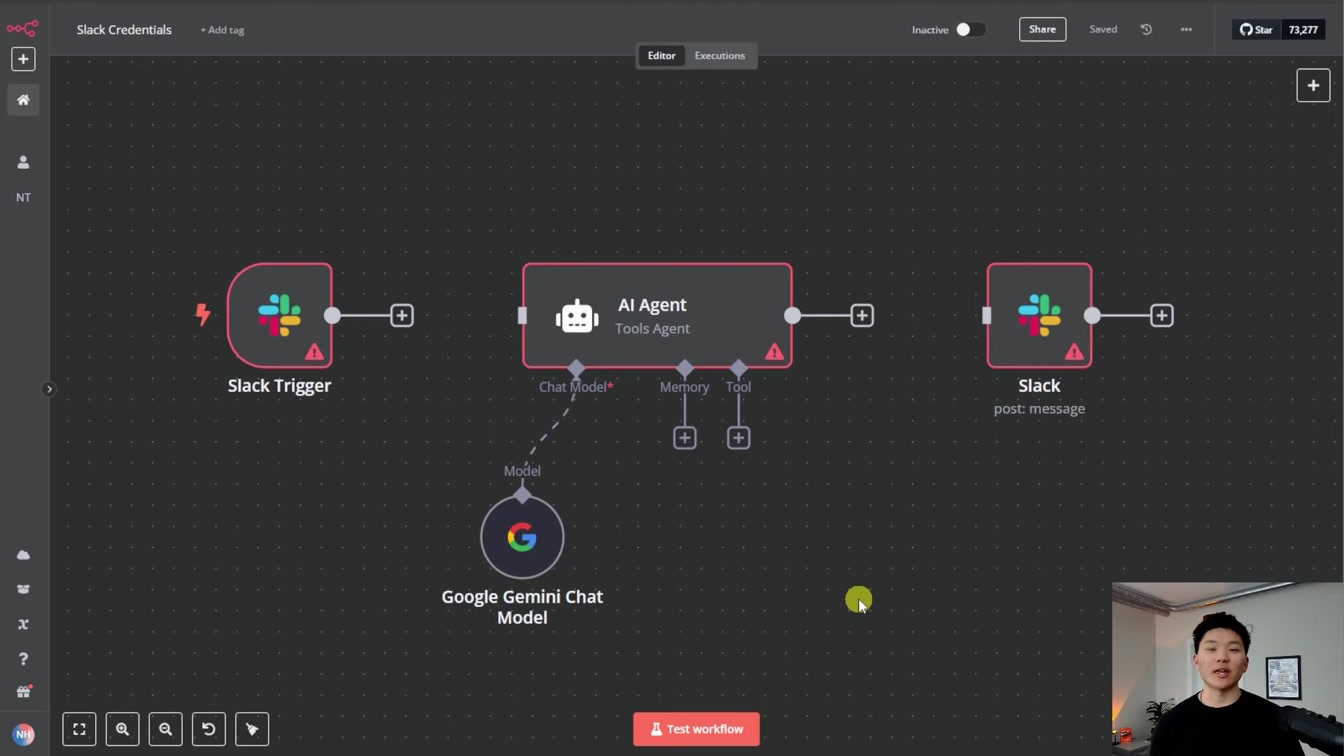Open the Personal section user icon
This screenshot has height=756, width=1344.
(x=23, y=162)
